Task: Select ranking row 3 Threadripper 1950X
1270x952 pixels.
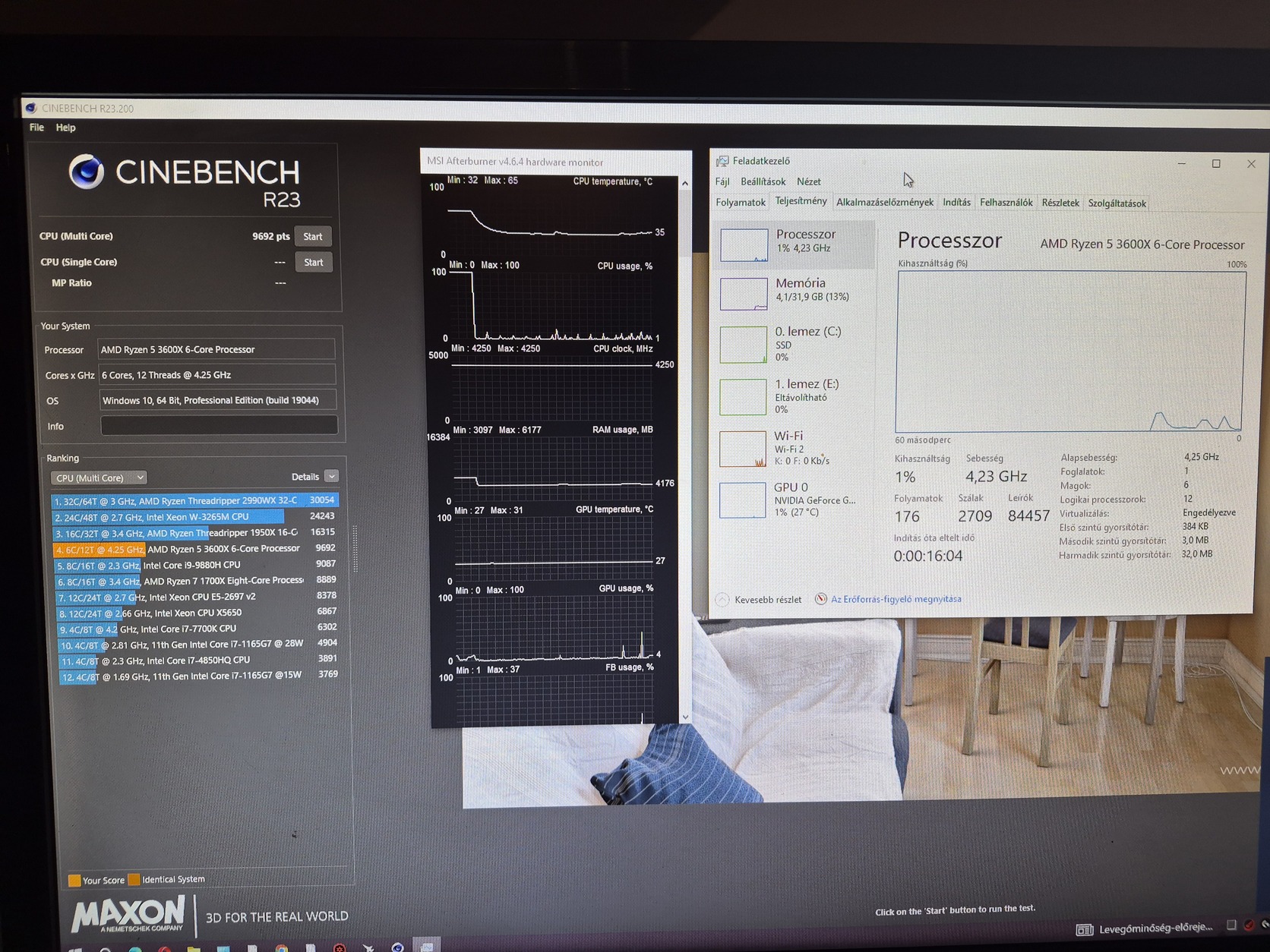Action: [x=195, y=532]
